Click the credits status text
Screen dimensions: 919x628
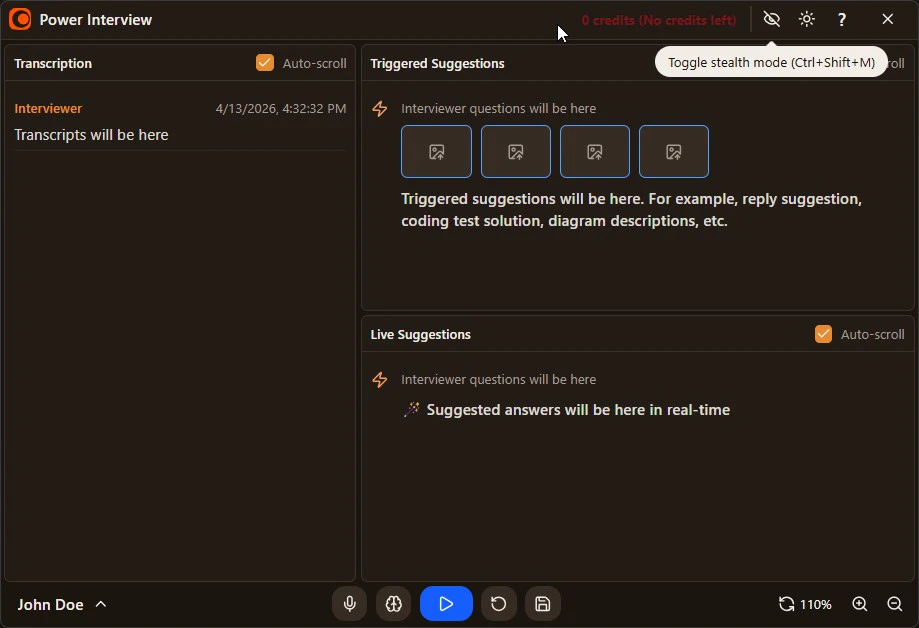tap(659, 20)
